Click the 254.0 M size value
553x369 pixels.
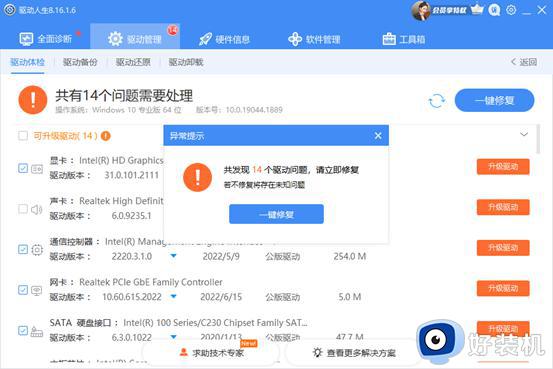click(350, 256)
